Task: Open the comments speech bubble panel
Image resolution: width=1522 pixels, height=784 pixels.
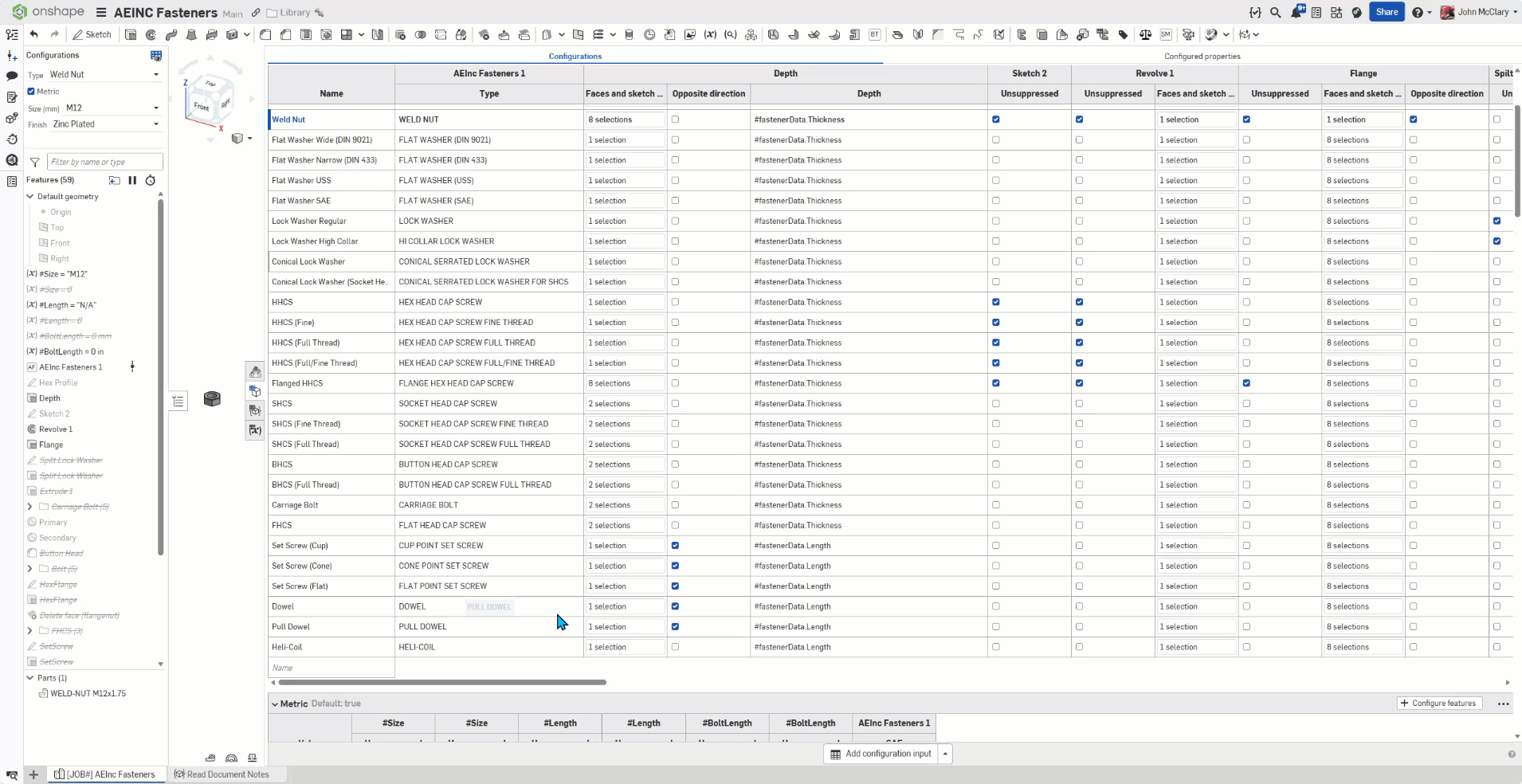Action: pyautogui.click(x=12, y=76)
